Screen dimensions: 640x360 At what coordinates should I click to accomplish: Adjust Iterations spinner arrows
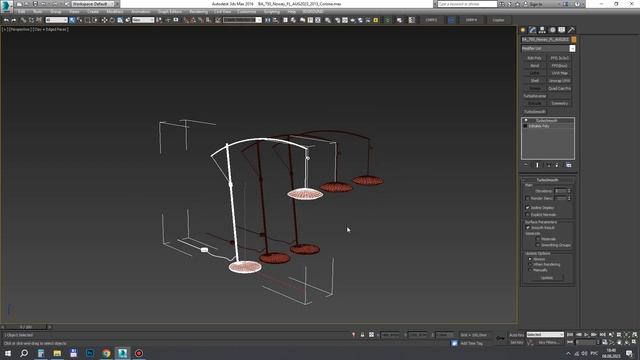(x=569, y=191)
